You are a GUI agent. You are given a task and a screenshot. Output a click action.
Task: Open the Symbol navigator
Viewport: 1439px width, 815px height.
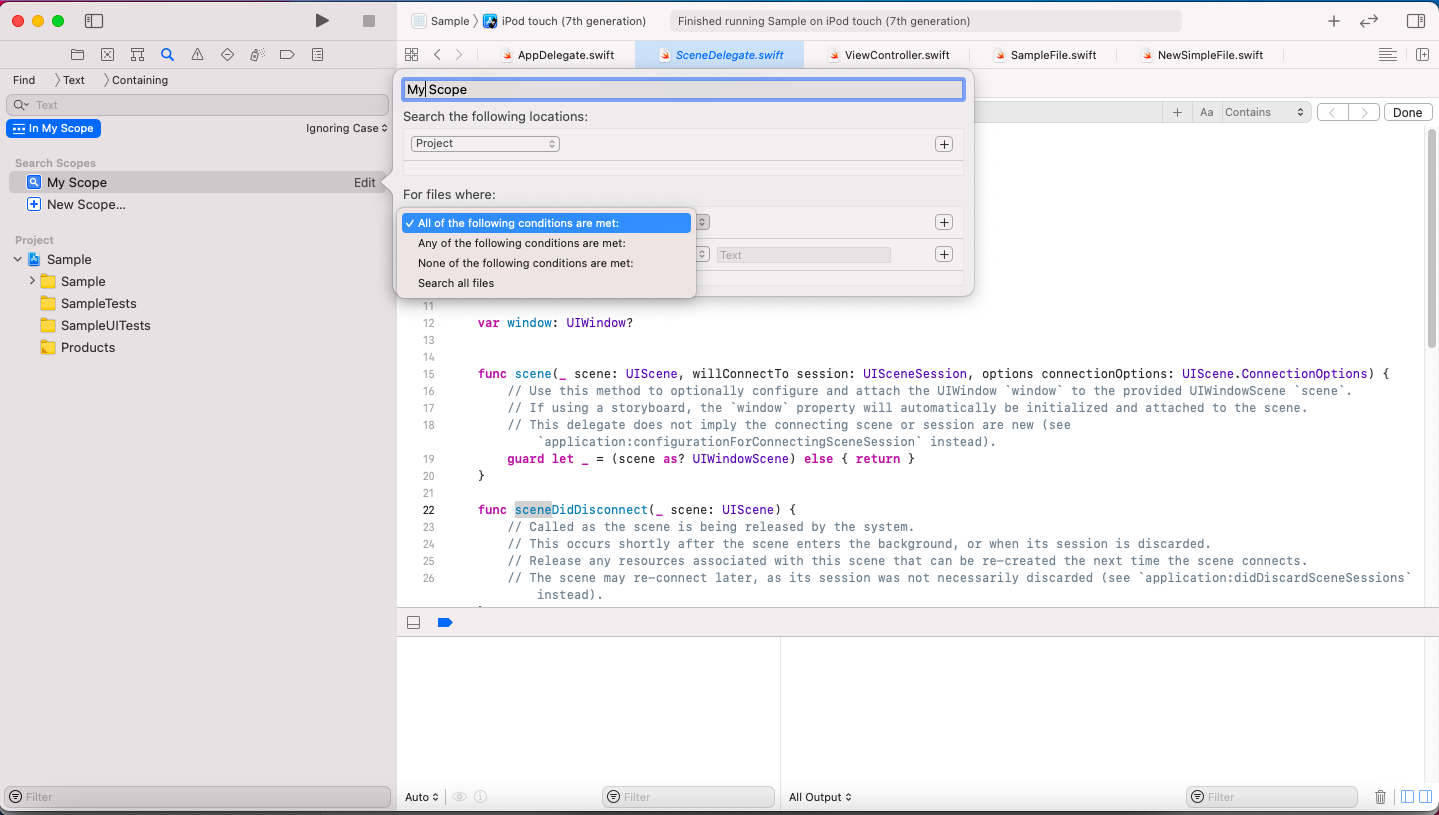coord(138,55)
